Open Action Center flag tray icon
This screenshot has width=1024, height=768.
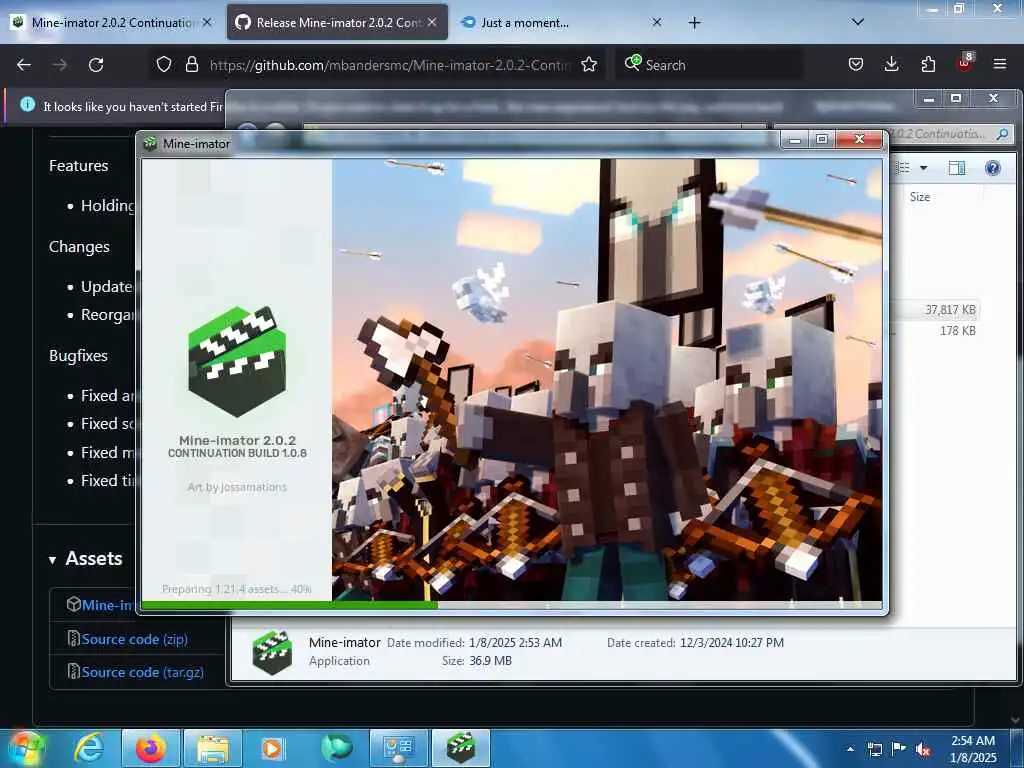click(899, 749)
